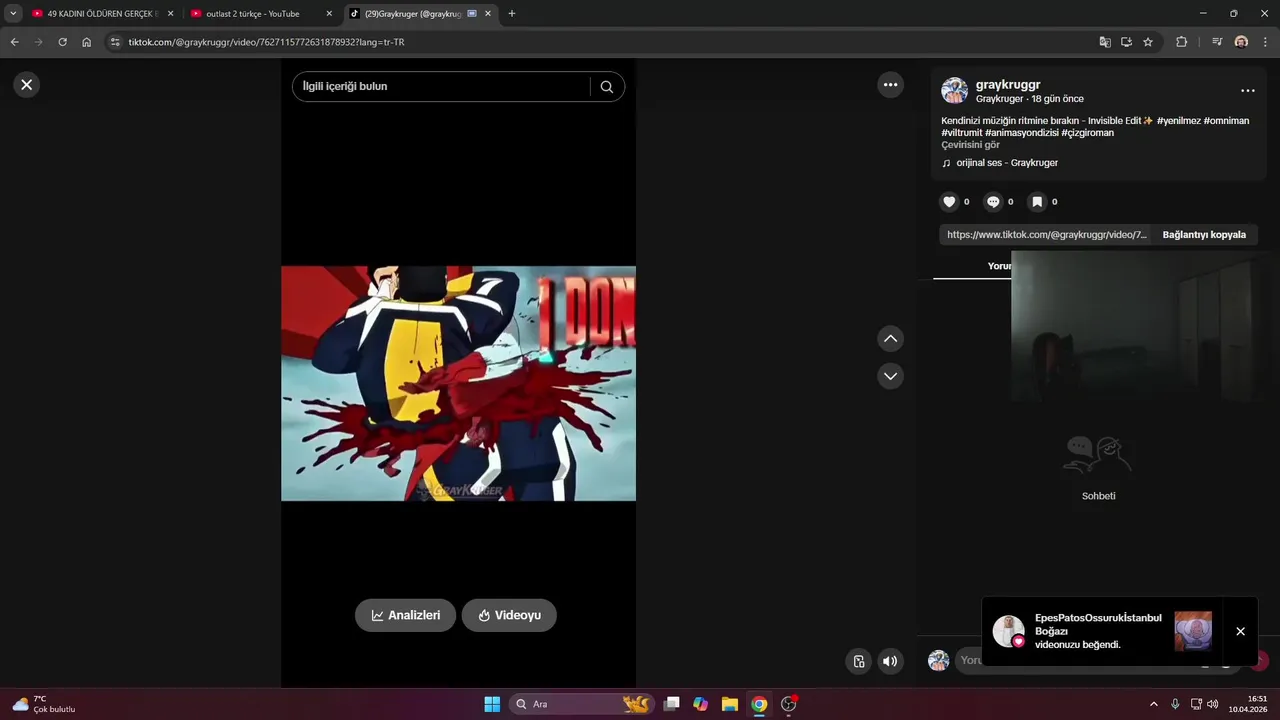This screenshot has width=1280, height=720.
Task: Type in the 'İlgili içeriği bulun' search field
Action: pos(440,86)
